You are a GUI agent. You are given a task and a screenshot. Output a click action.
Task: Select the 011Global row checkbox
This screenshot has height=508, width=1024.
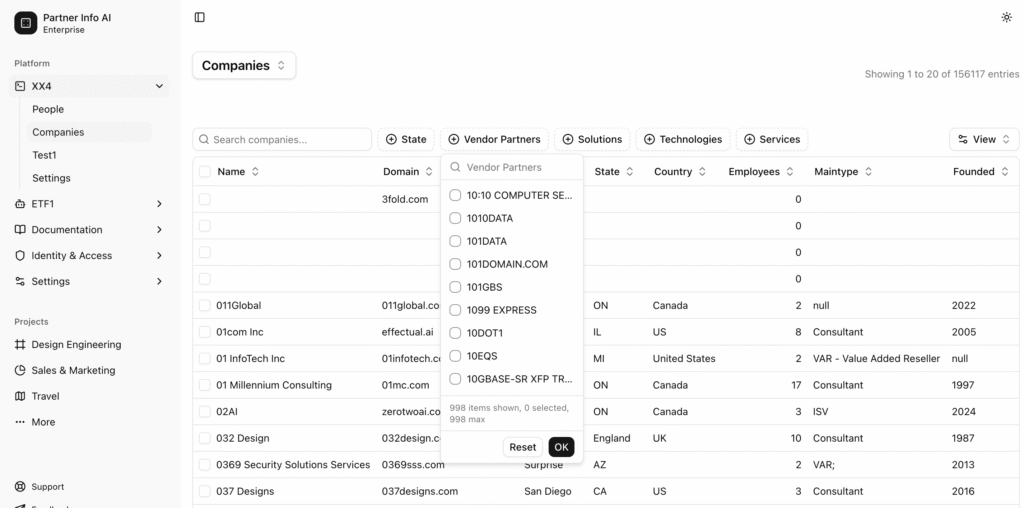point(205,305)
